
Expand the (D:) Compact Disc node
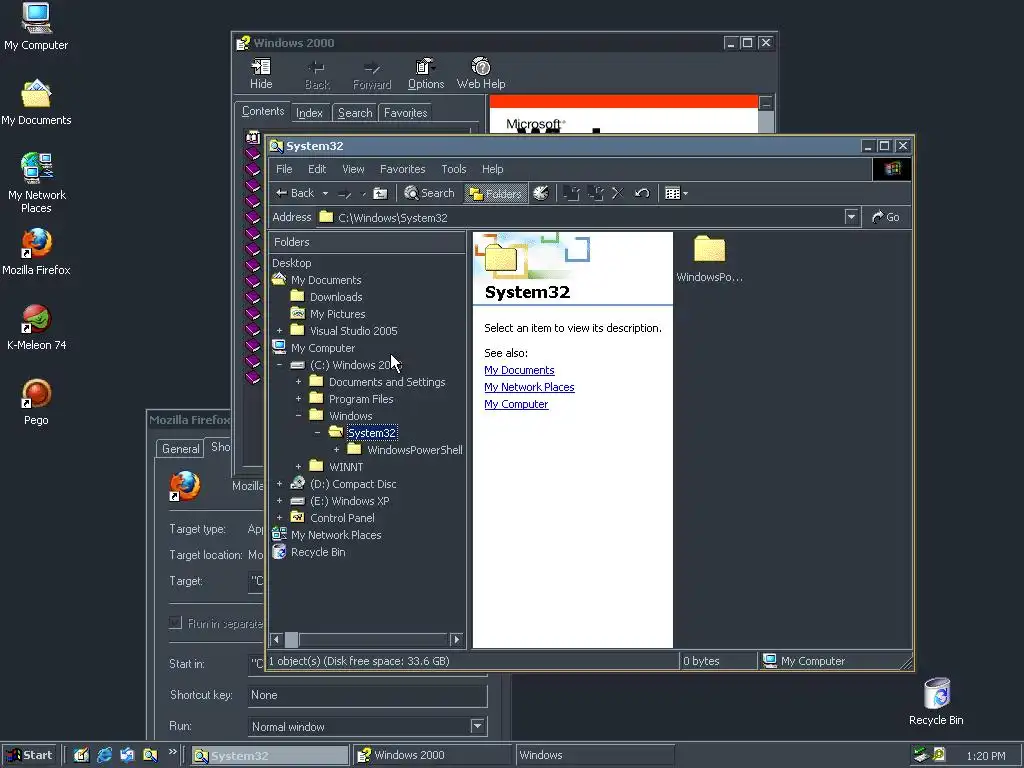click(280, 484)
